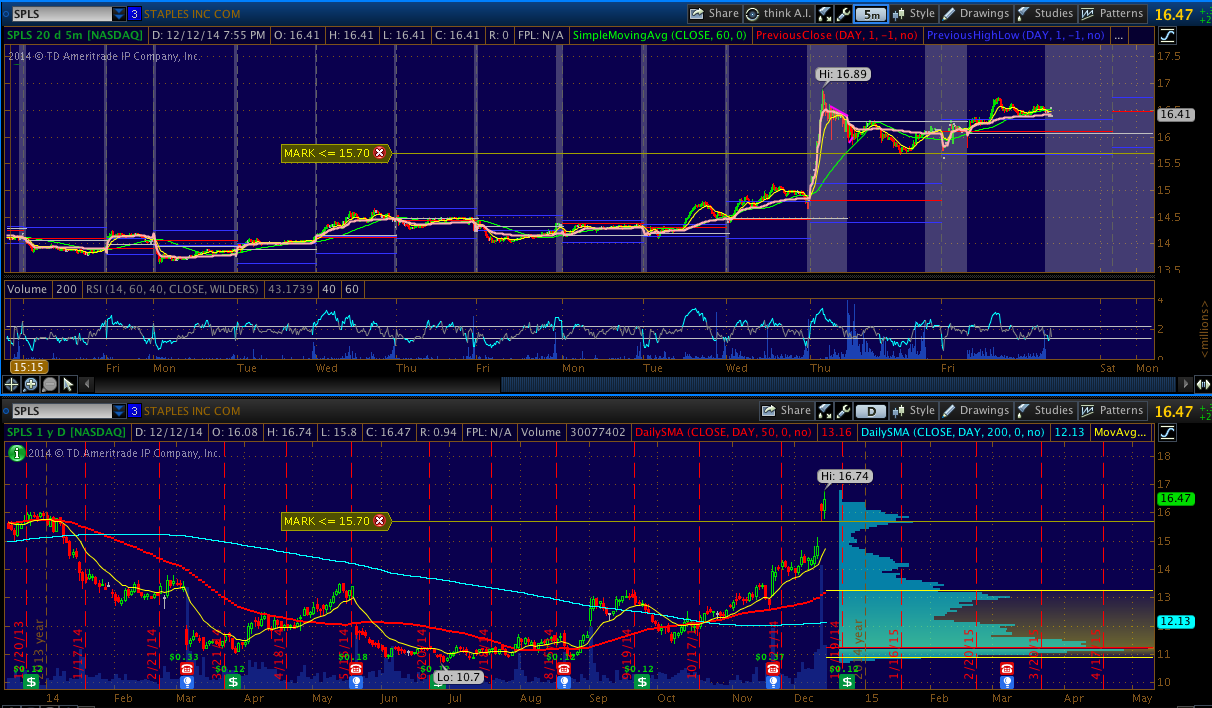Click the 5m timeframe button
Image resolution: width=1212 pixels, height=708 pixels.
pyautogui.click(x=871, y=14)
